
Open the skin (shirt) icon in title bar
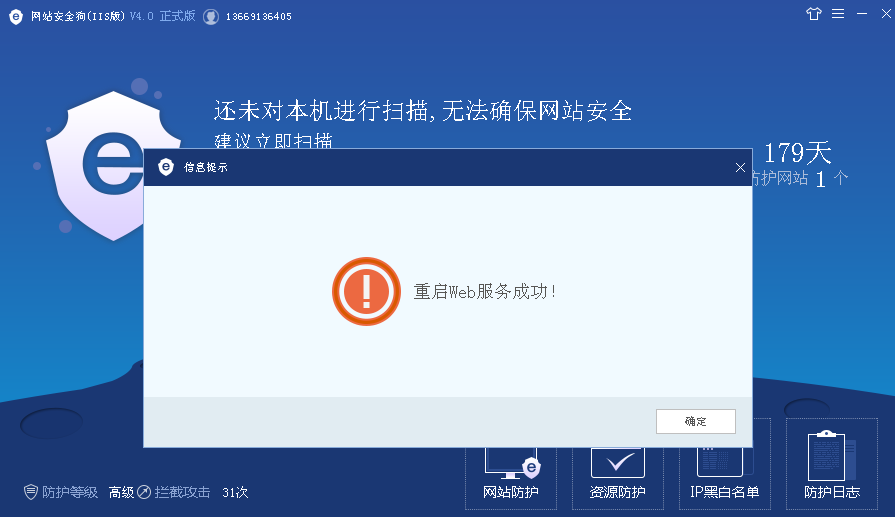pyautogui.click(x=814, y=14)
